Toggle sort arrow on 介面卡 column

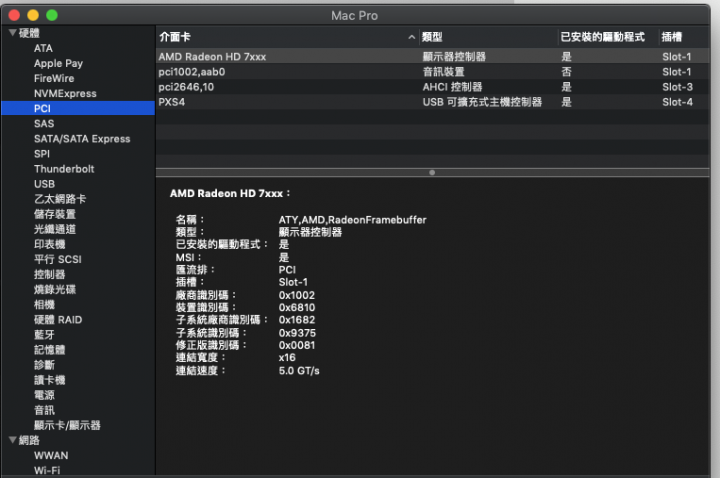point(411,37)
